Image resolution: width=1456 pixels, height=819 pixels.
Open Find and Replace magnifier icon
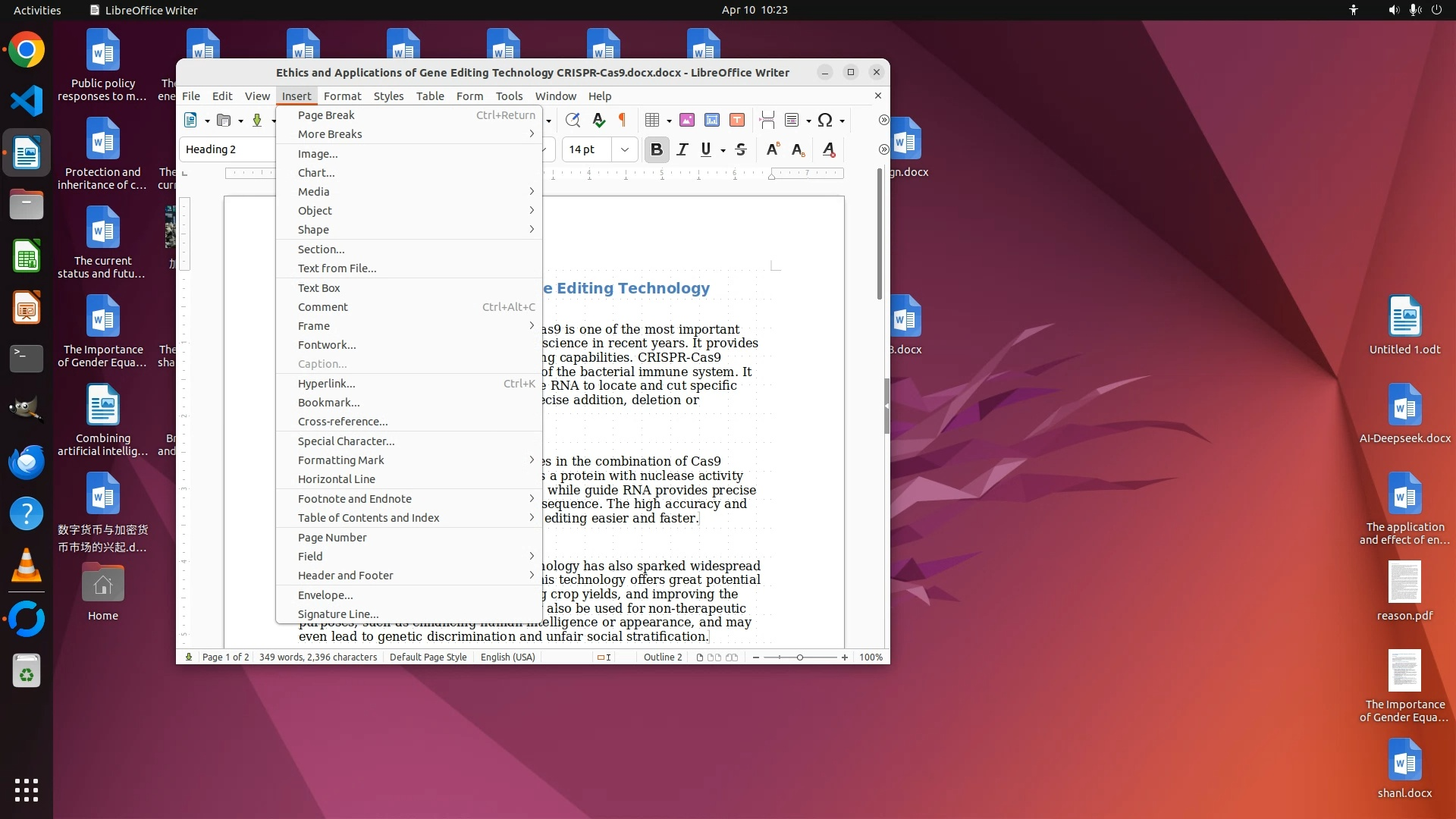pyautogui.click(x=573, y=120)
